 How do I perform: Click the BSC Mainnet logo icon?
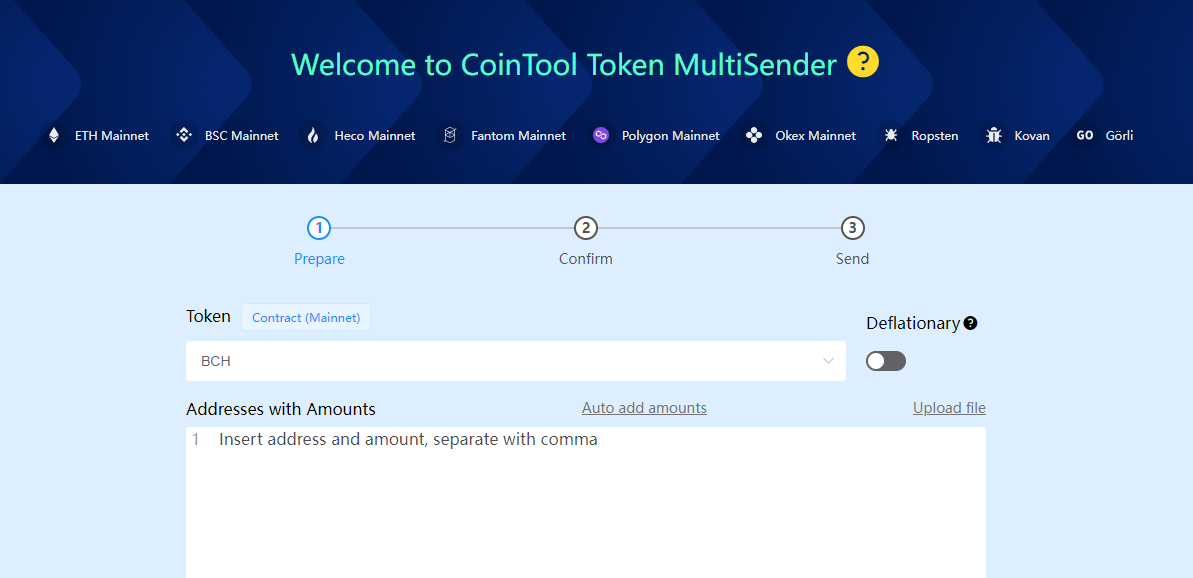click(x=183, y=136)
